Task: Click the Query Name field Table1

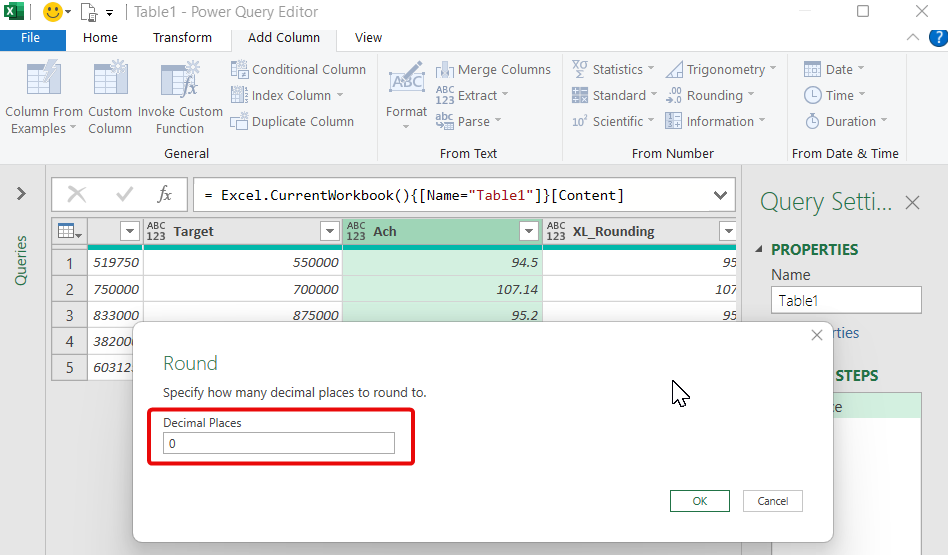Action: 845,300
